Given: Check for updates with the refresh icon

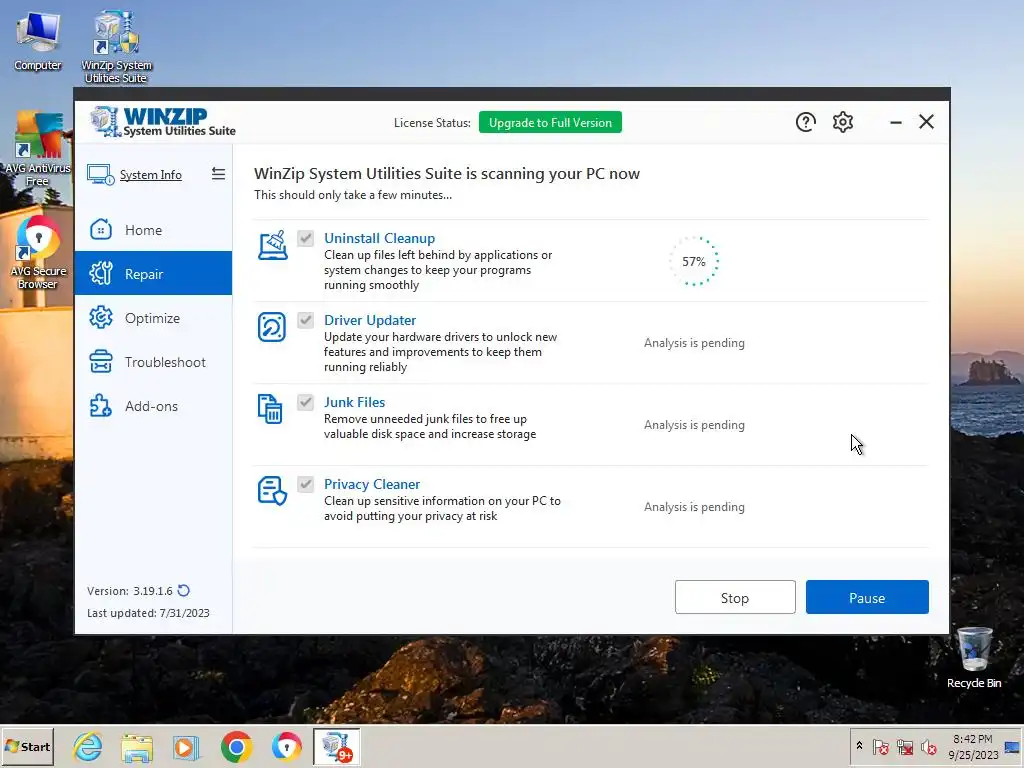Looking at the screenshot, I should click(184, 590).
